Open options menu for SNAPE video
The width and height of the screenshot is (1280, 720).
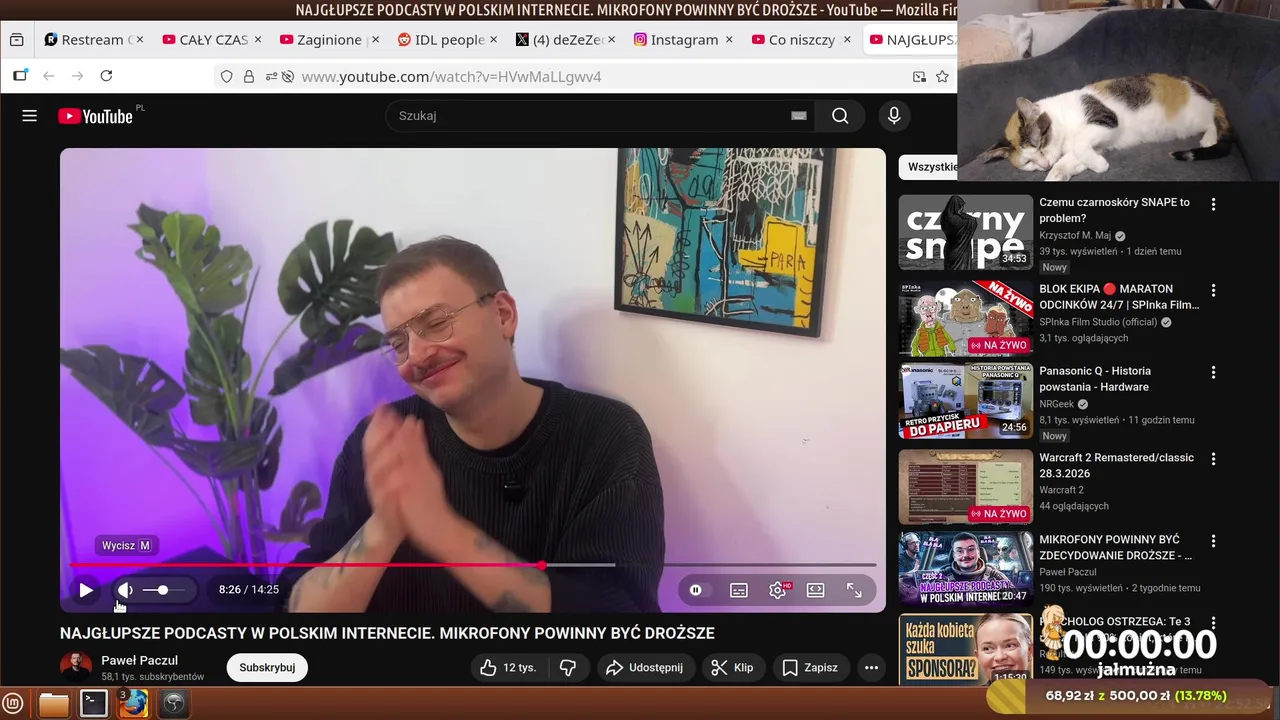[1213, 204]
